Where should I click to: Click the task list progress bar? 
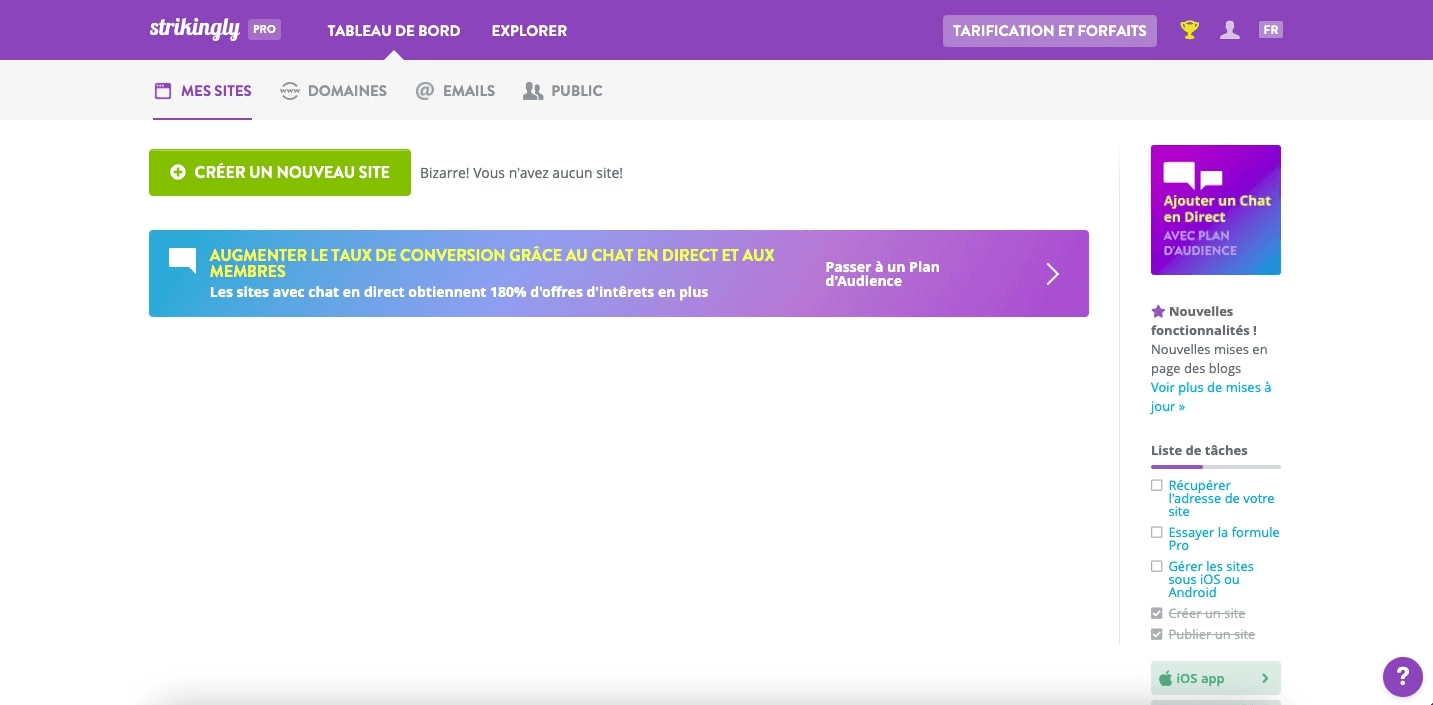point(1215,466)
